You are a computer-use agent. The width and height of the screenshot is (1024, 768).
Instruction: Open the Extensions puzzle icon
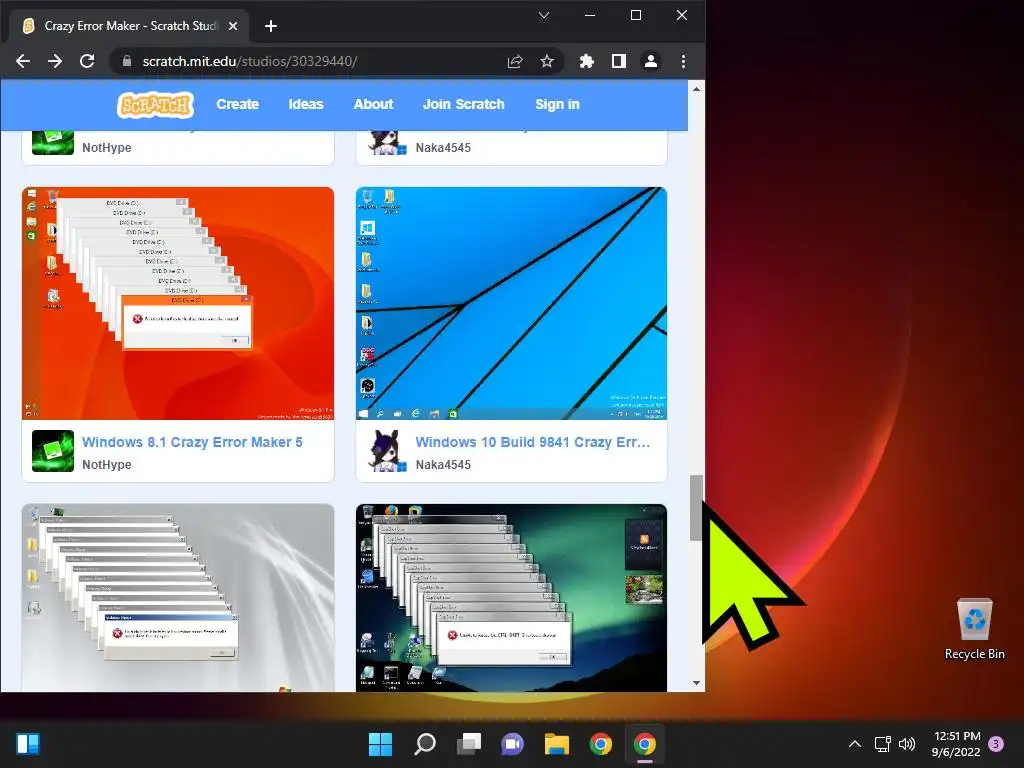pos(586,61)
